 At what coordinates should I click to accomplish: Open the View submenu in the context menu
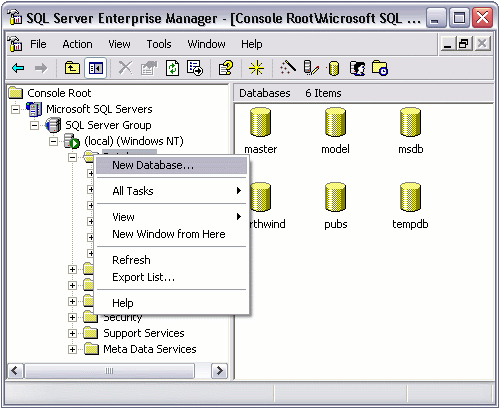click(x=171, y=217)
